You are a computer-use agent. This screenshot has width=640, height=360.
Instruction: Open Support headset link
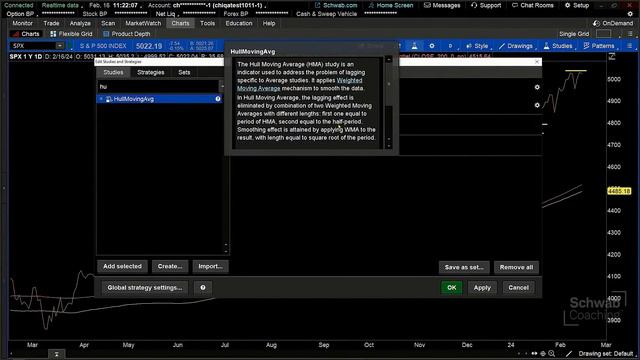click(486, 5)
